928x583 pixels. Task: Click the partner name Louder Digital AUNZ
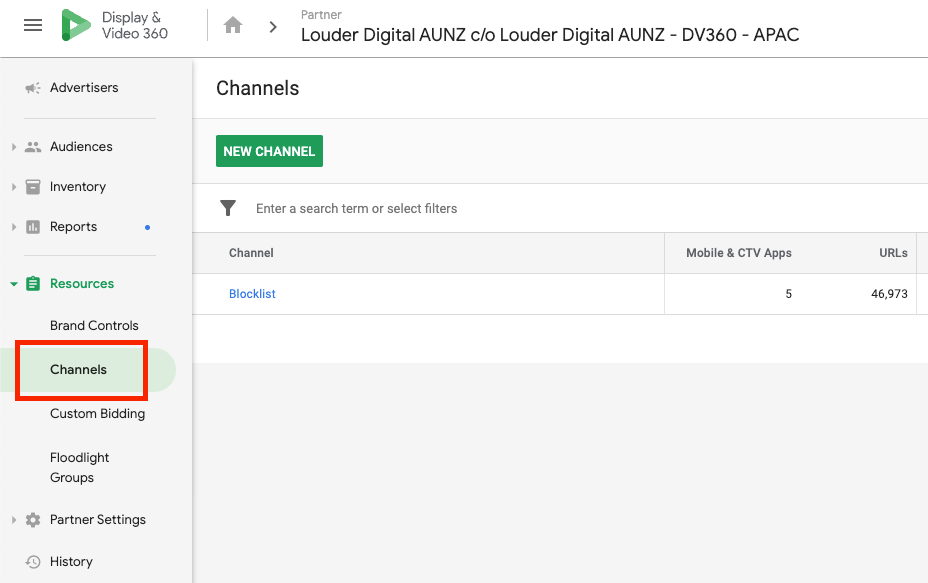coord(550,35)
